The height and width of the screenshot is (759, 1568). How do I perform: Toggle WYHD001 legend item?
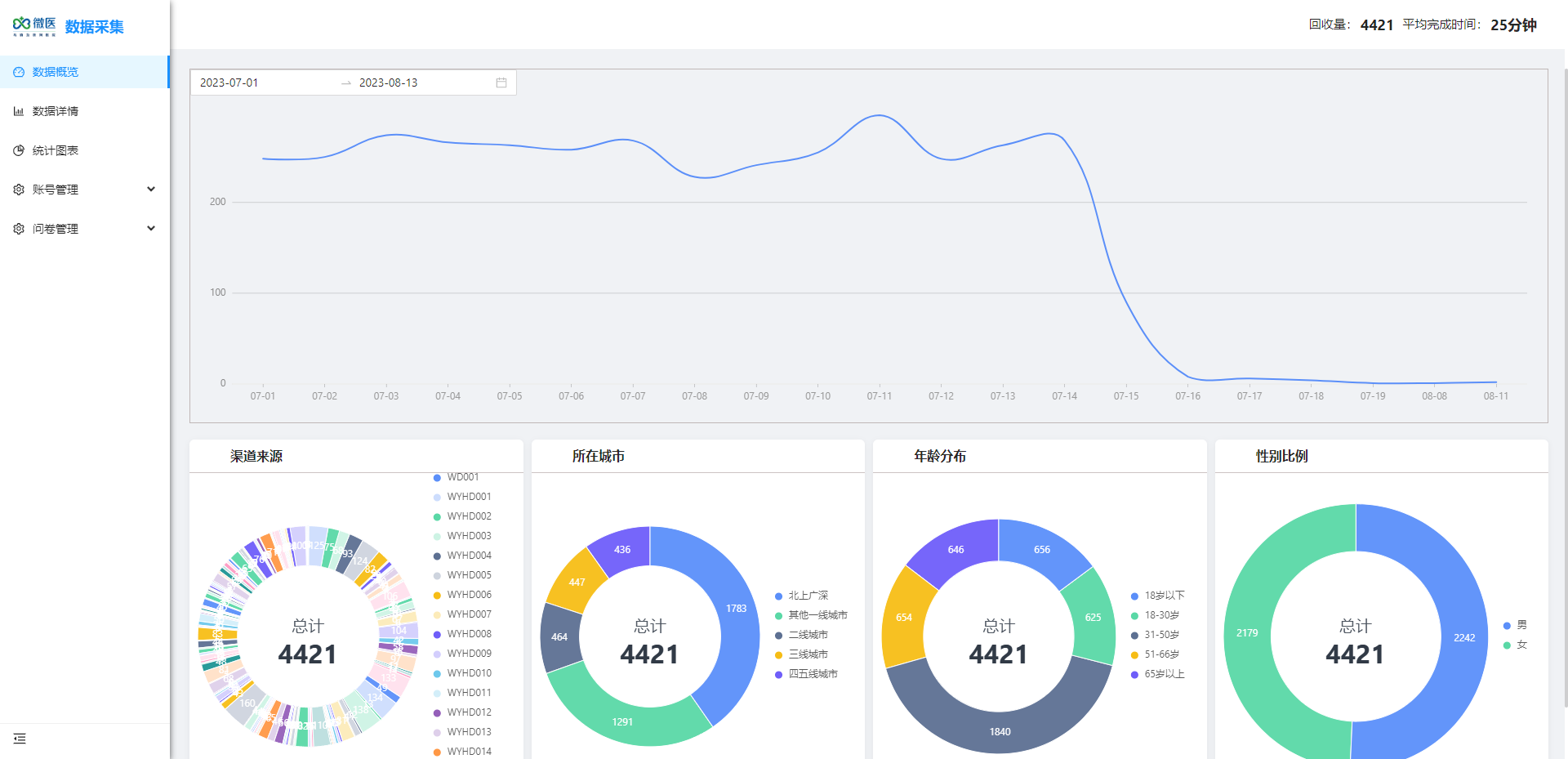click(462, 497)
